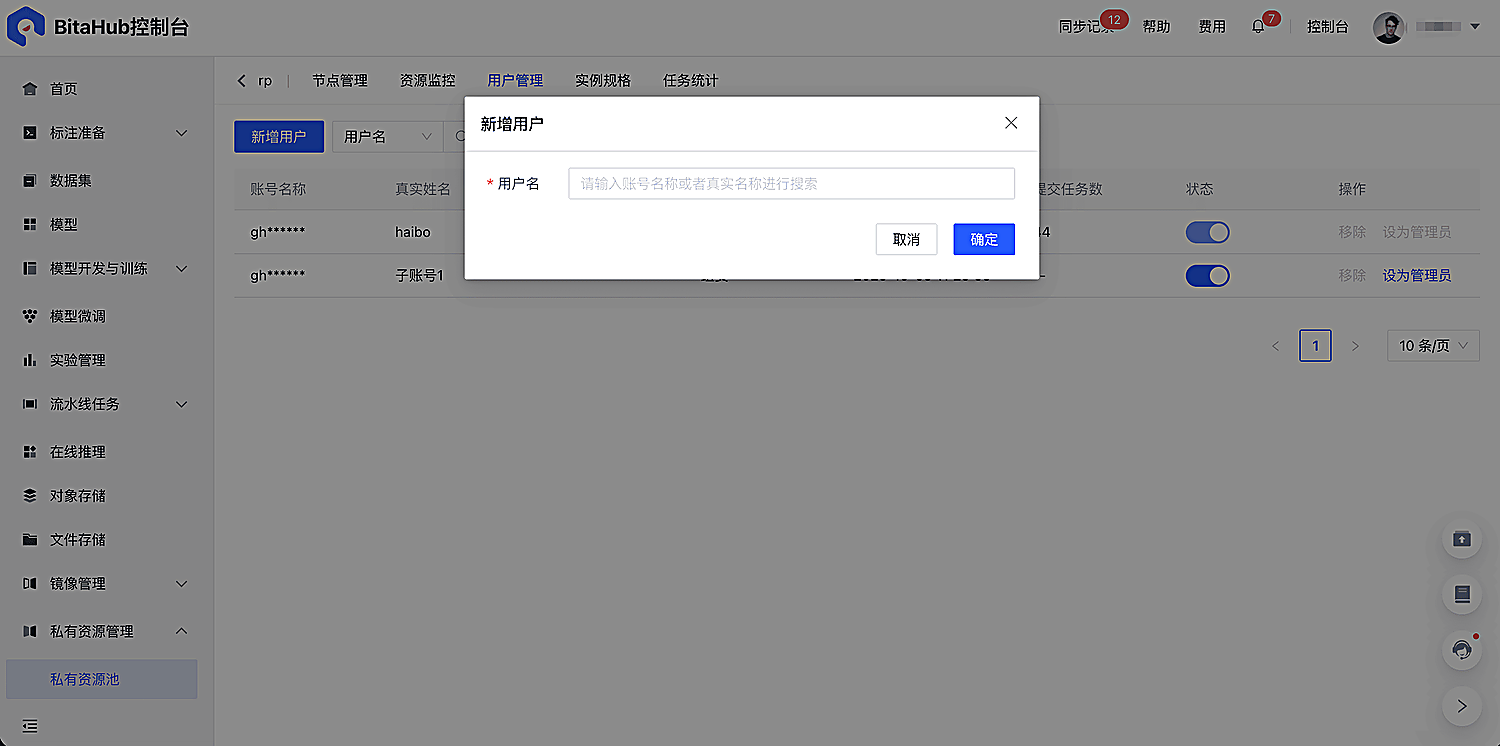The height and width of the screenshot is (746, 1500).
Task: Switch to the 节点管理 tab
Action: 340,81
